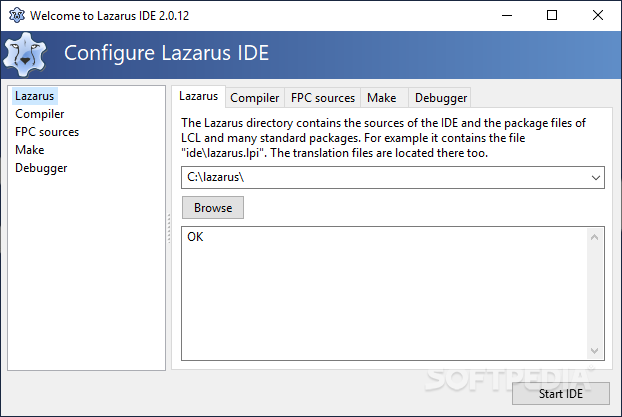Click the scroll-down arrow of the message box

click(594, 351)
